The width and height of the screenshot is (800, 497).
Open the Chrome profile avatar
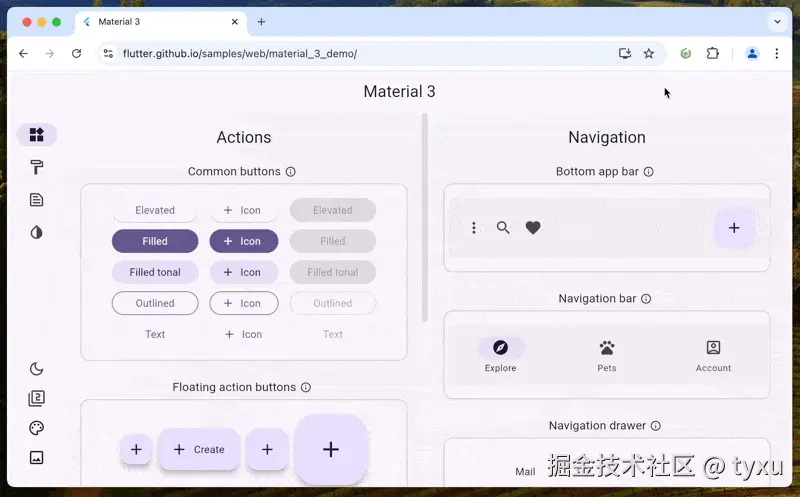[x=752, y=54]
